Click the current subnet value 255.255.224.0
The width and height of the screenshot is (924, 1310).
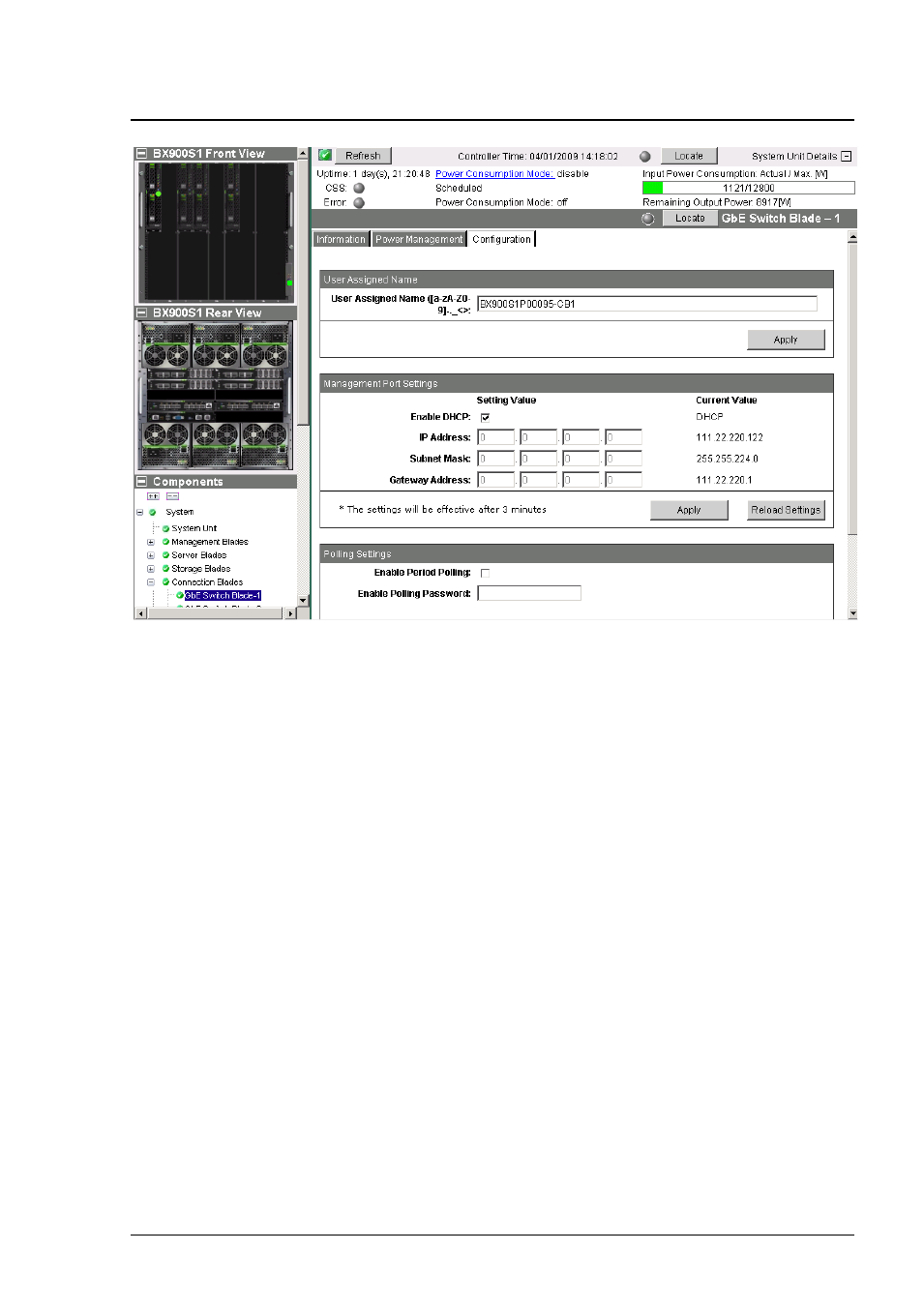[x=728, y=460]
